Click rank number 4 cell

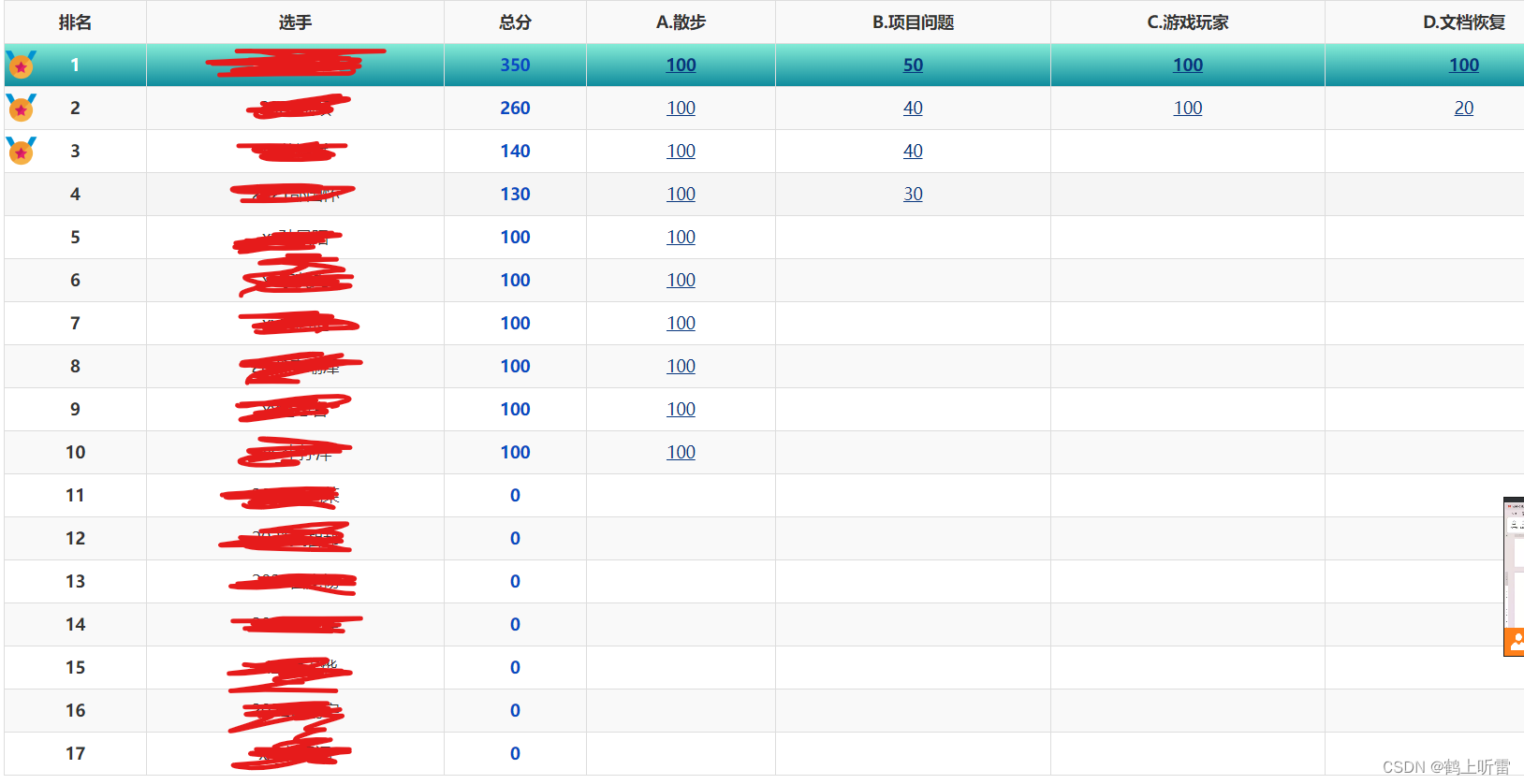click(75, 194)
